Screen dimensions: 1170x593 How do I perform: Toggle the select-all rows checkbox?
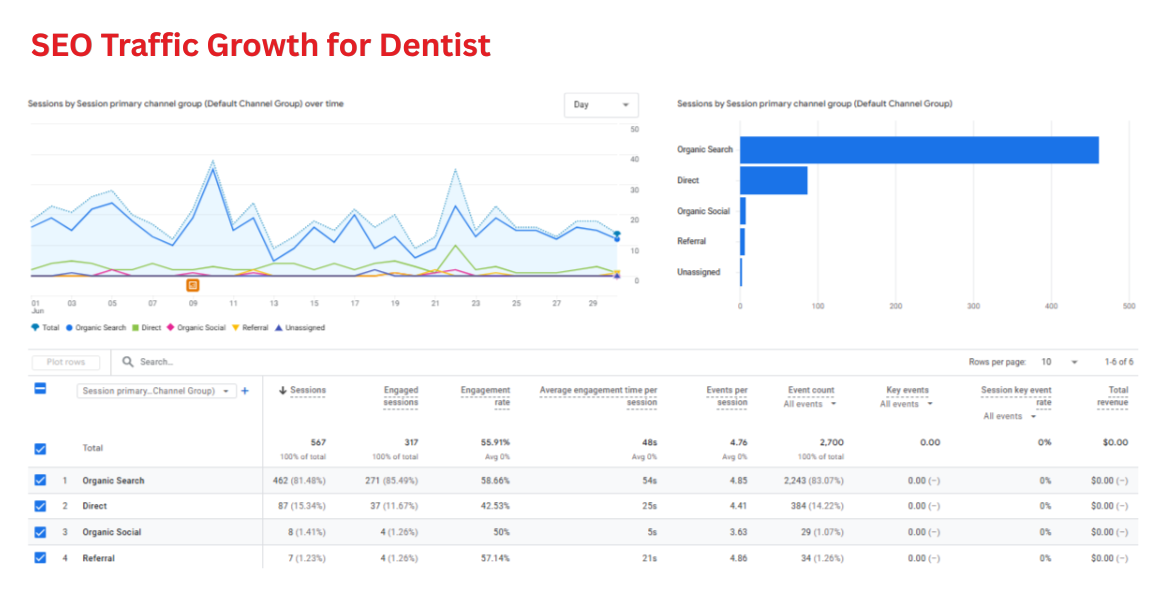[x=41, y=389]
